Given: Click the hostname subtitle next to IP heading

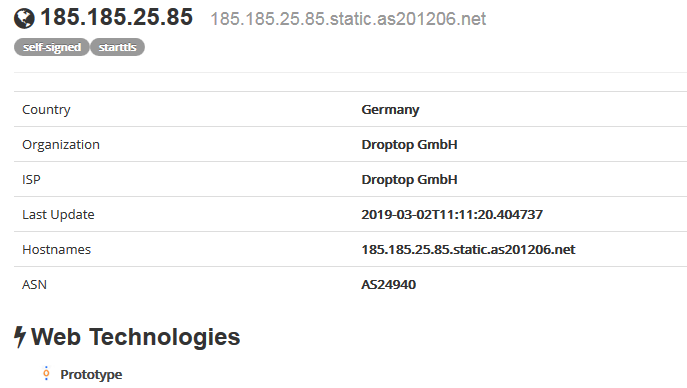Looking at the screenshot, I should coord(348,19).
